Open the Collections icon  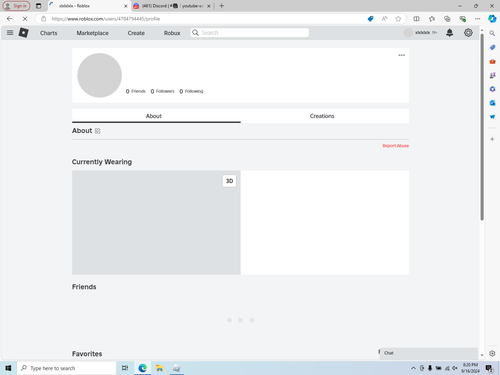447,19
